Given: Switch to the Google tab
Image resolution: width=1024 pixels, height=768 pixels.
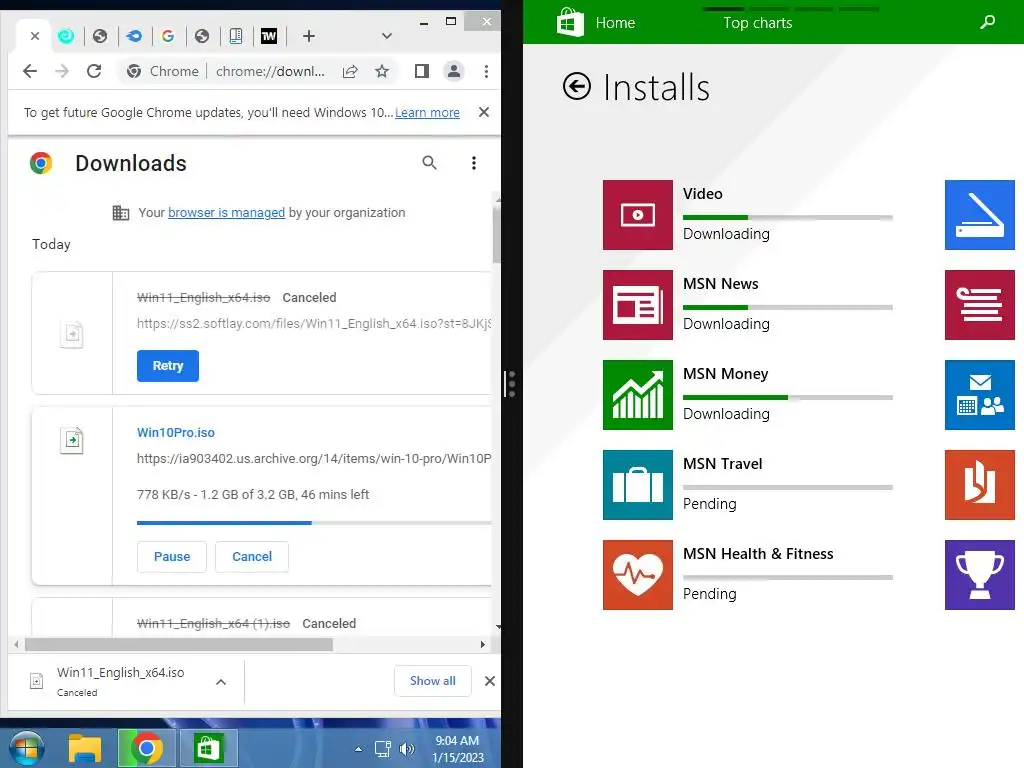Looking at the screenshot, I should [x=168, y=36].
